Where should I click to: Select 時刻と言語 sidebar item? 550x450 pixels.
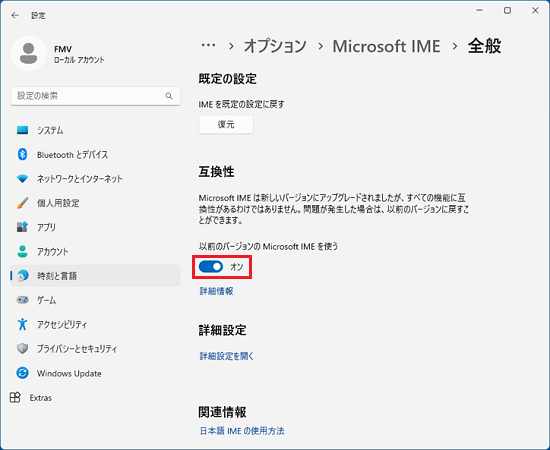tap(95, 276)
